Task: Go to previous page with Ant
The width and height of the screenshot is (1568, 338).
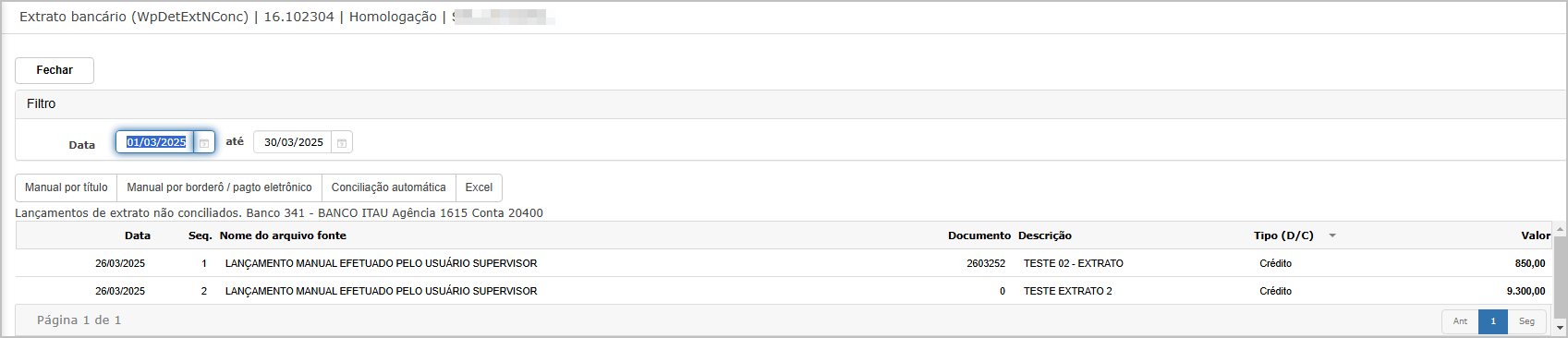Action: point(1460,321)
